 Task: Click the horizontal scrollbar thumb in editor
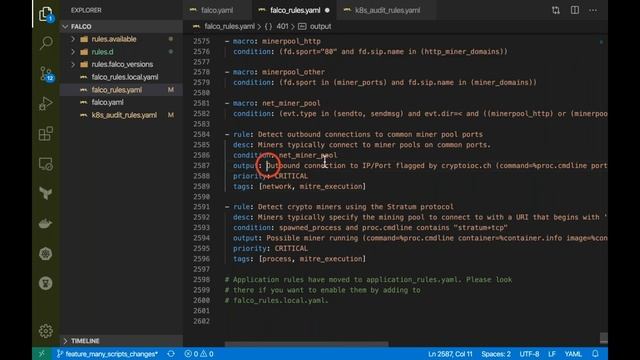pyautogui.click(x=306, y=344)
